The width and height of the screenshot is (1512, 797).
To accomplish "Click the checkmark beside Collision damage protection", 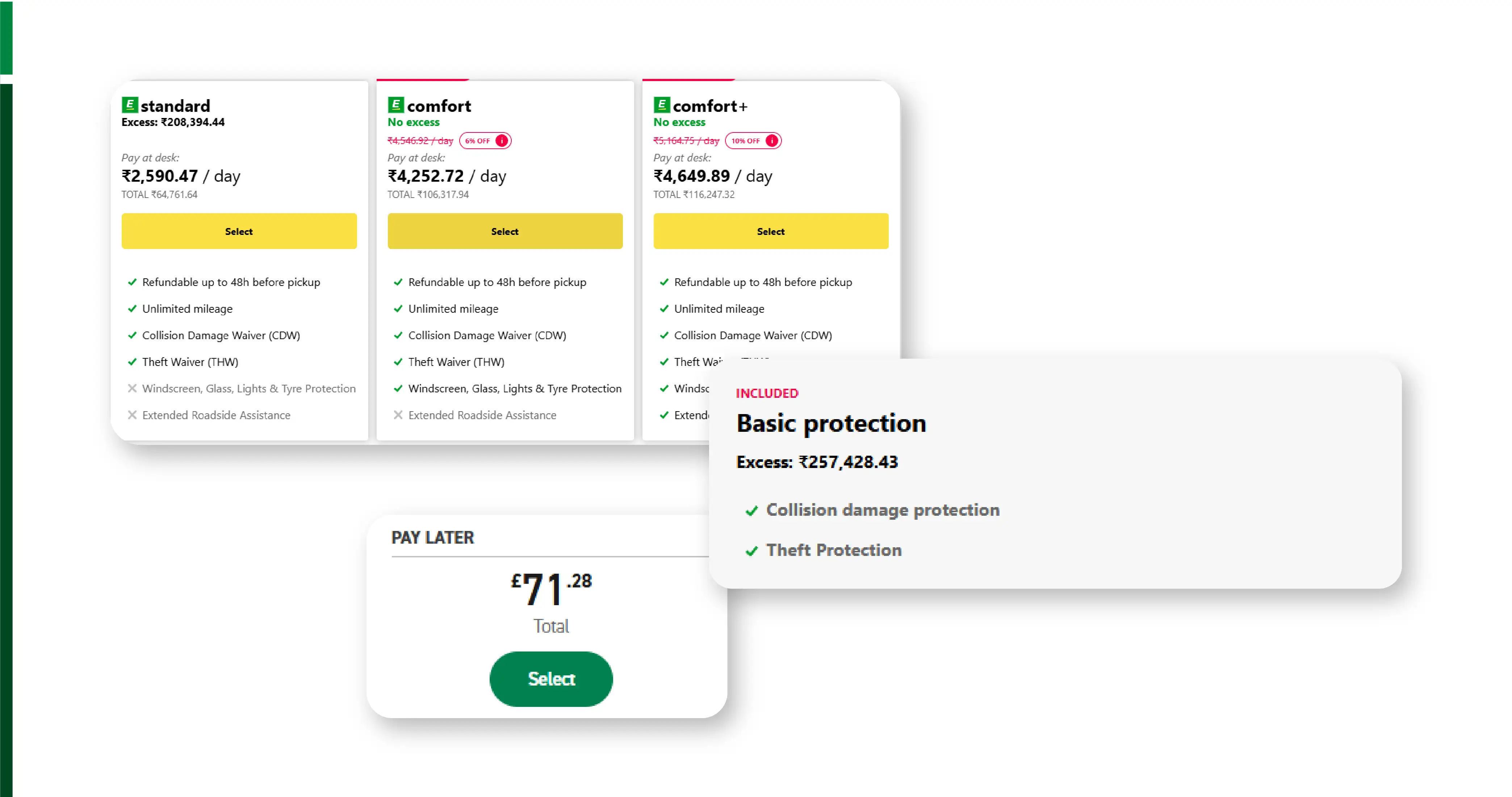I will click(751, 511).
